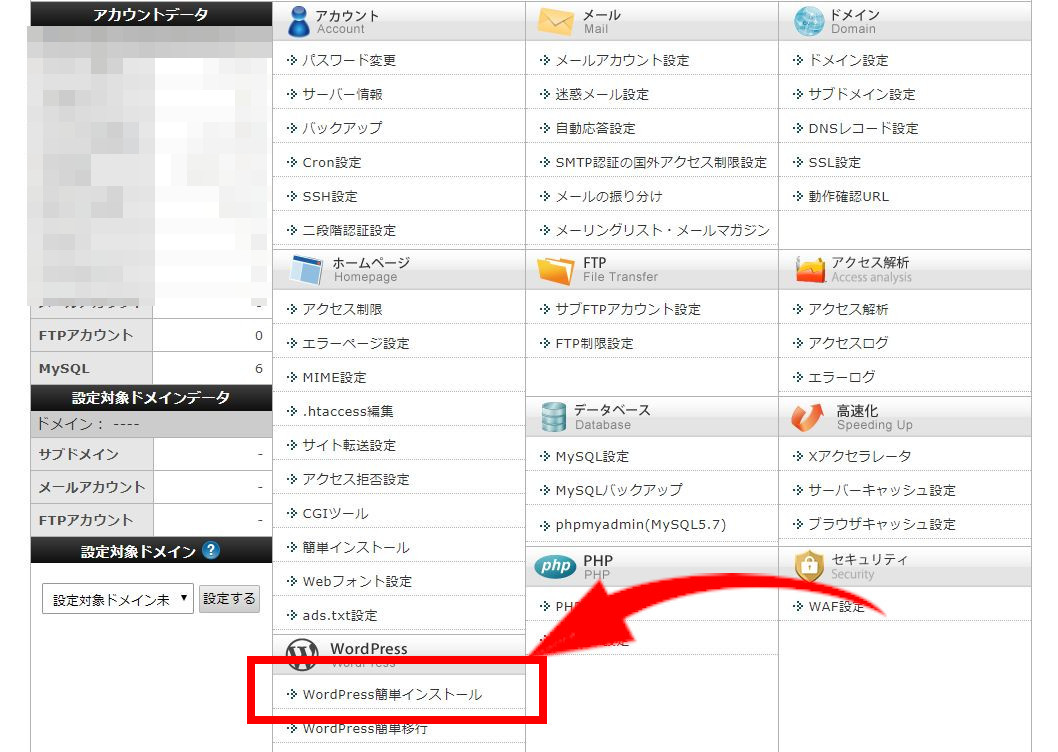Open 自動応答設定 link
The image size is (1058, 752).
coord(594,128)
